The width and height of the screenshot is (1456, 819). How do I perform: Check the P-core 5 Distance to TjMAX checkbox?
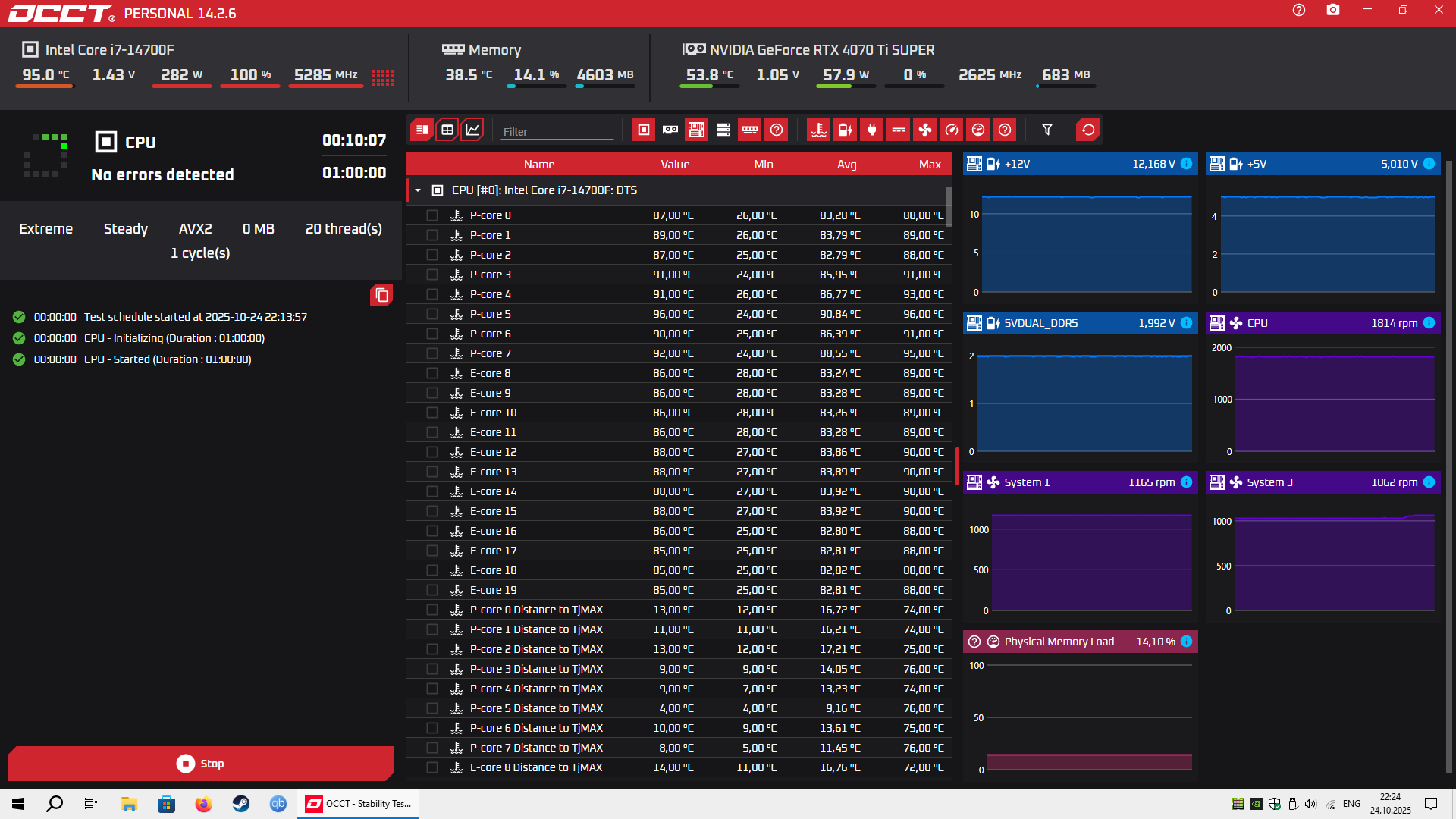[432, 708]
